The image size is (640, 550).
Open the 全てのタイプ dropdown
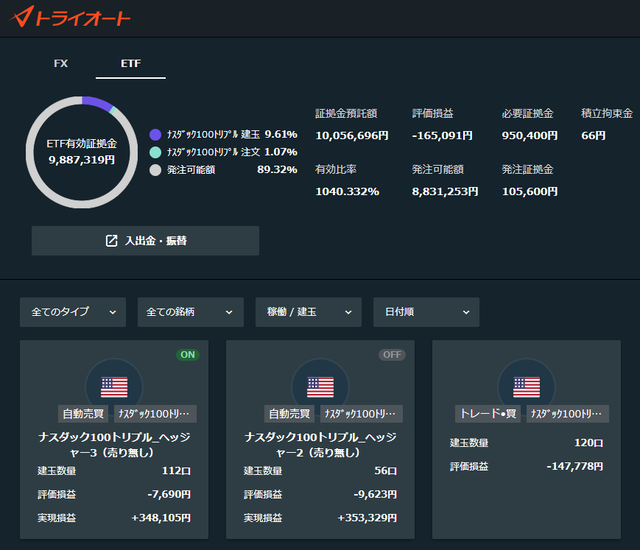(x=73, y=312)
